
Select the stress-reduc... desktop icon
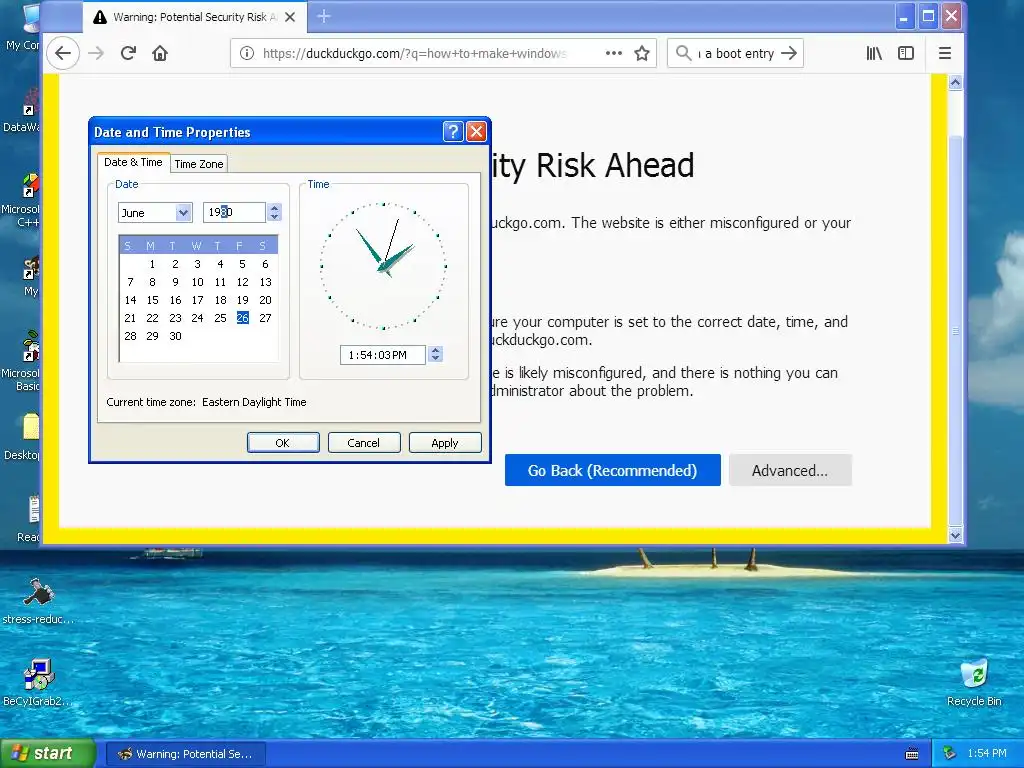pyautogui.click(x=38, y=601)
